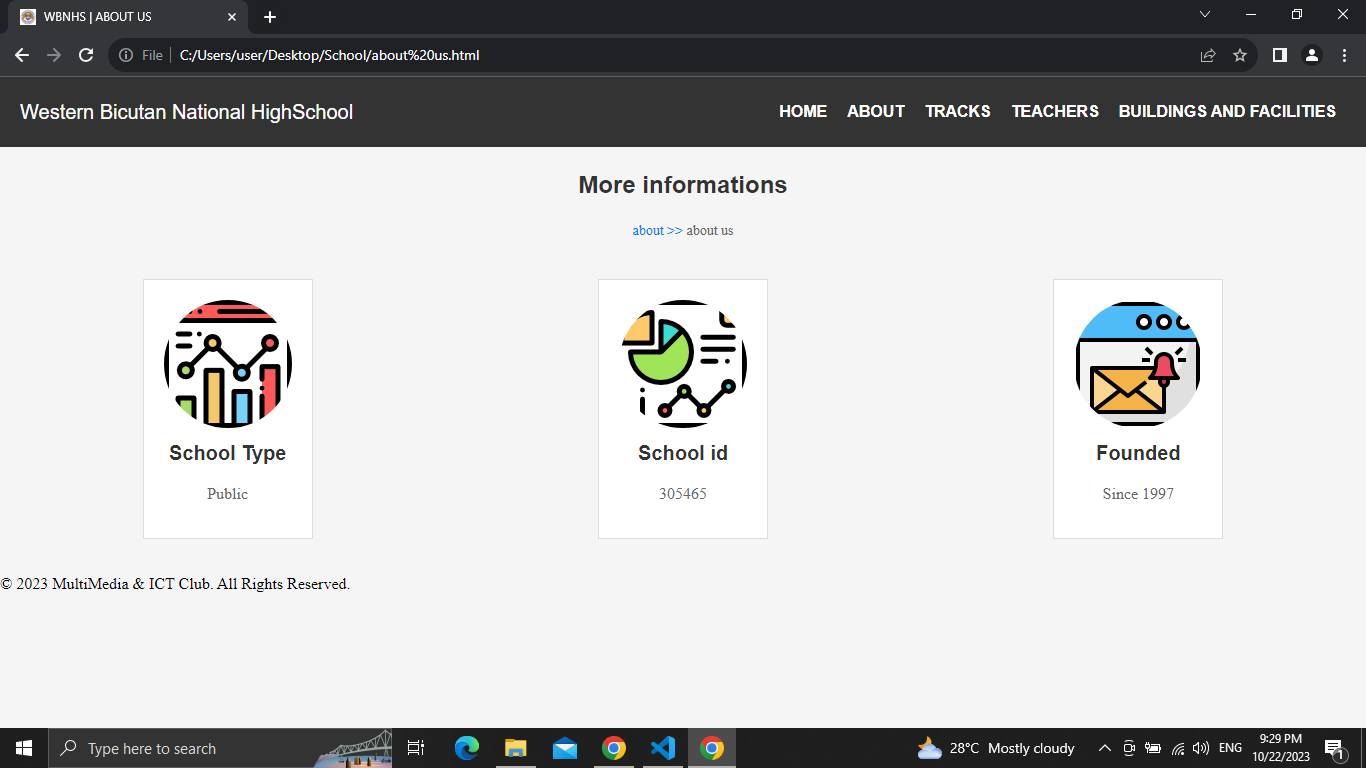Image resolution: width=1366 pixels, height=768 pixels.
Task: Open Visual Studio Code from the taskbar
Action: click(662, 747)
